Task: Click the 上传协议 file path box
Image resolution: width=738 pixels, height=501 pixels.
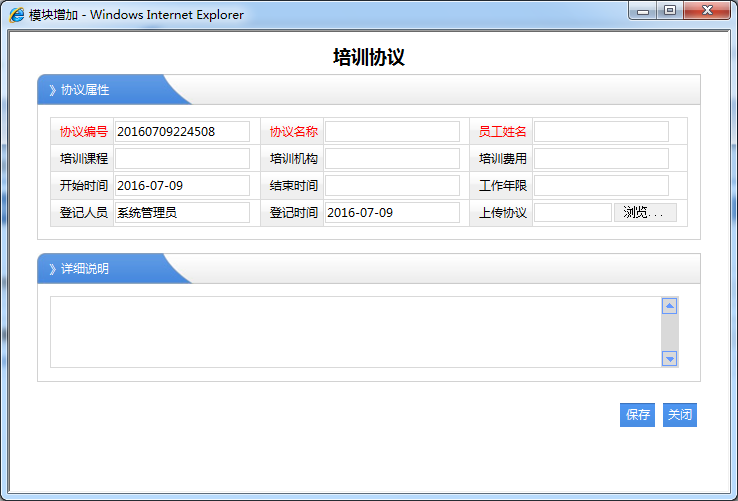Action: pyautogui.click(x=573, y=213)
